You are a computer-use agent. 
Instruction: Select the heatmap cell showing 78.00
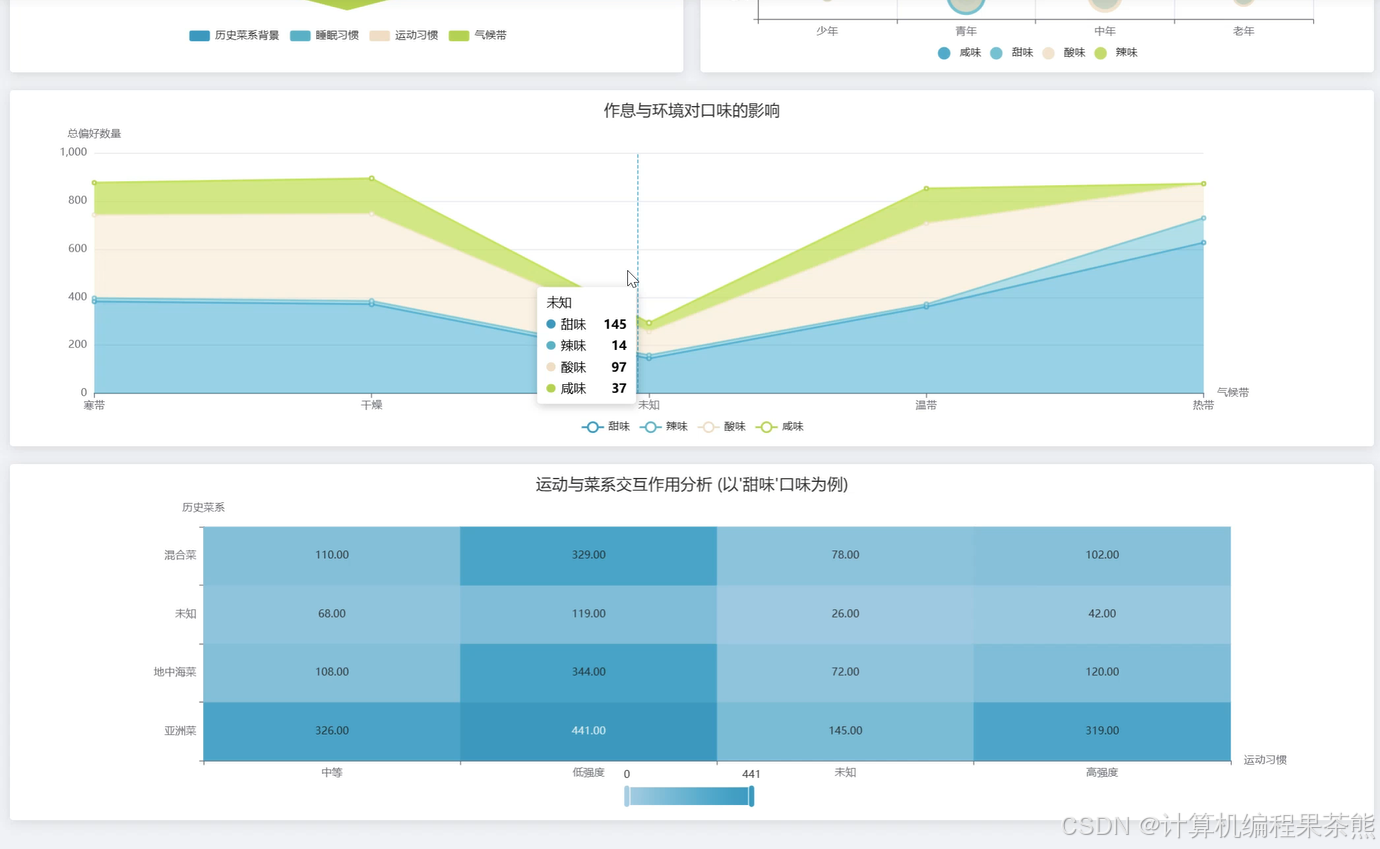pos(845,555)
